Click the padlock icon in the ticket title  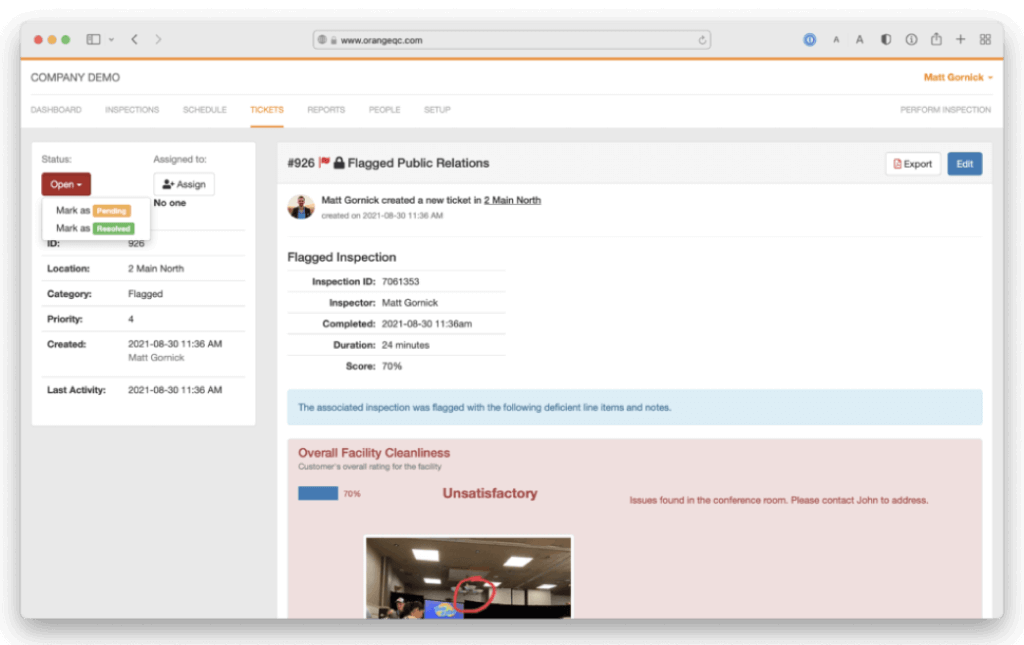click(x=339, y=163)
